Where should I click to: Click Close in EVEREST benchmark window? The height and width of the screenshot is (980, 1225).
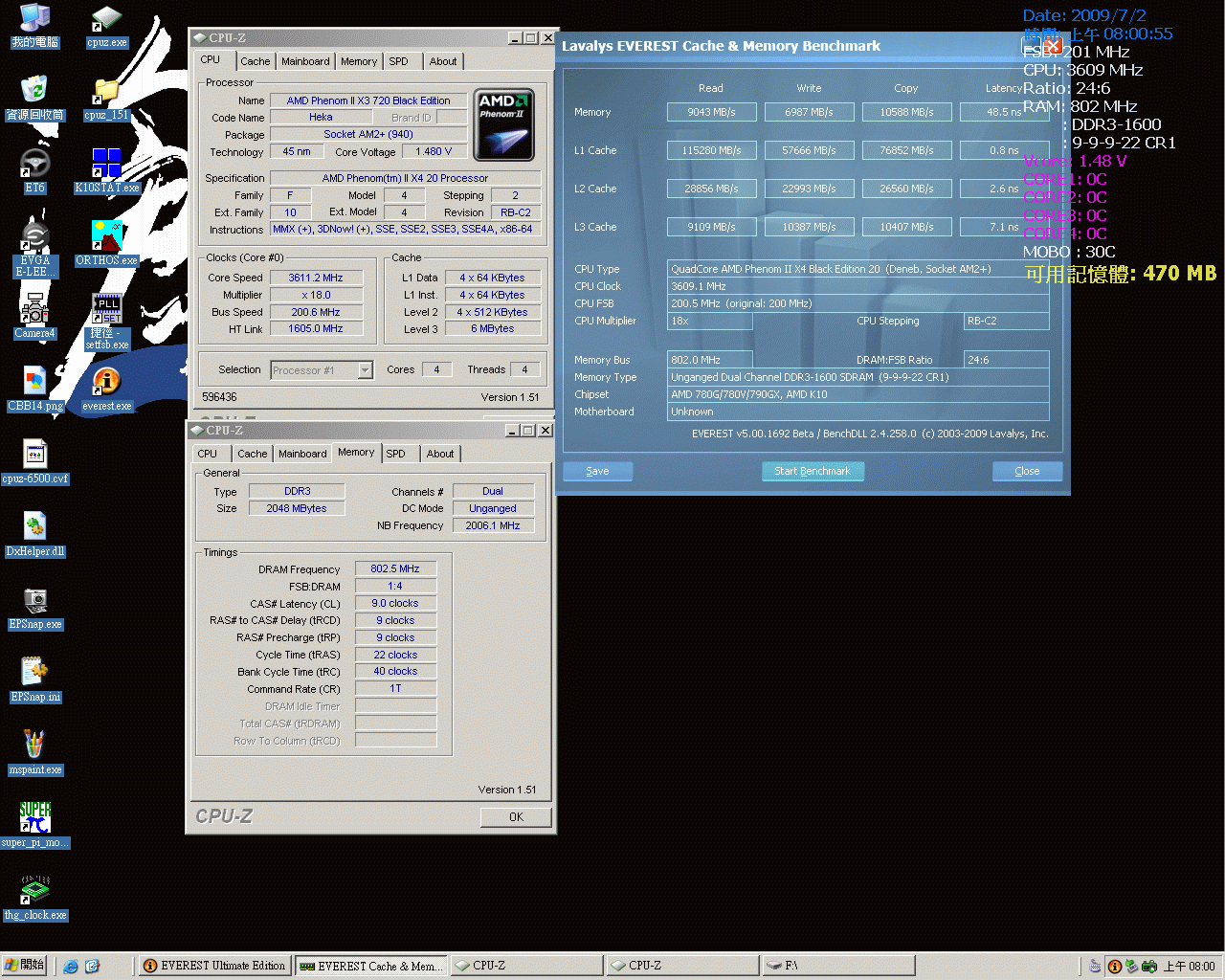tap(1027, 471)
